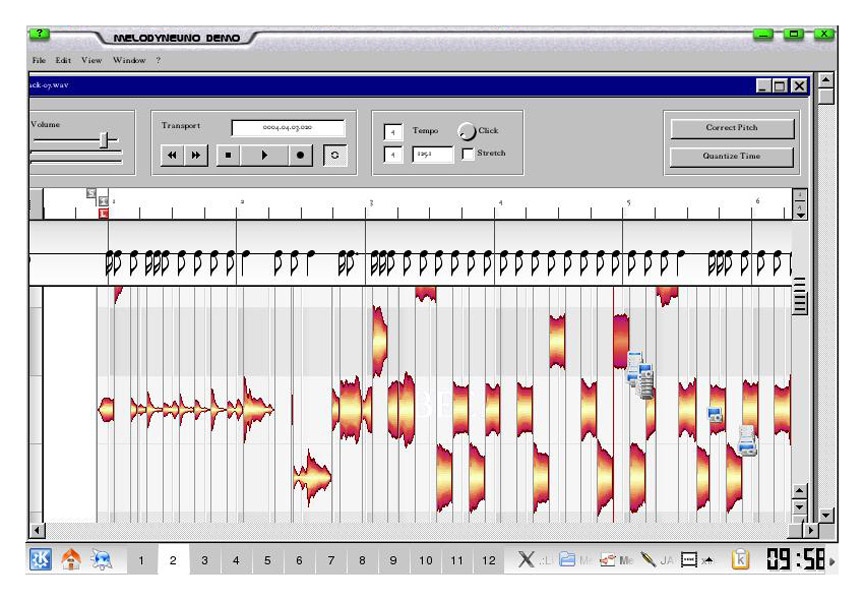Adjust the Volume slider handle

click(104, 140)
